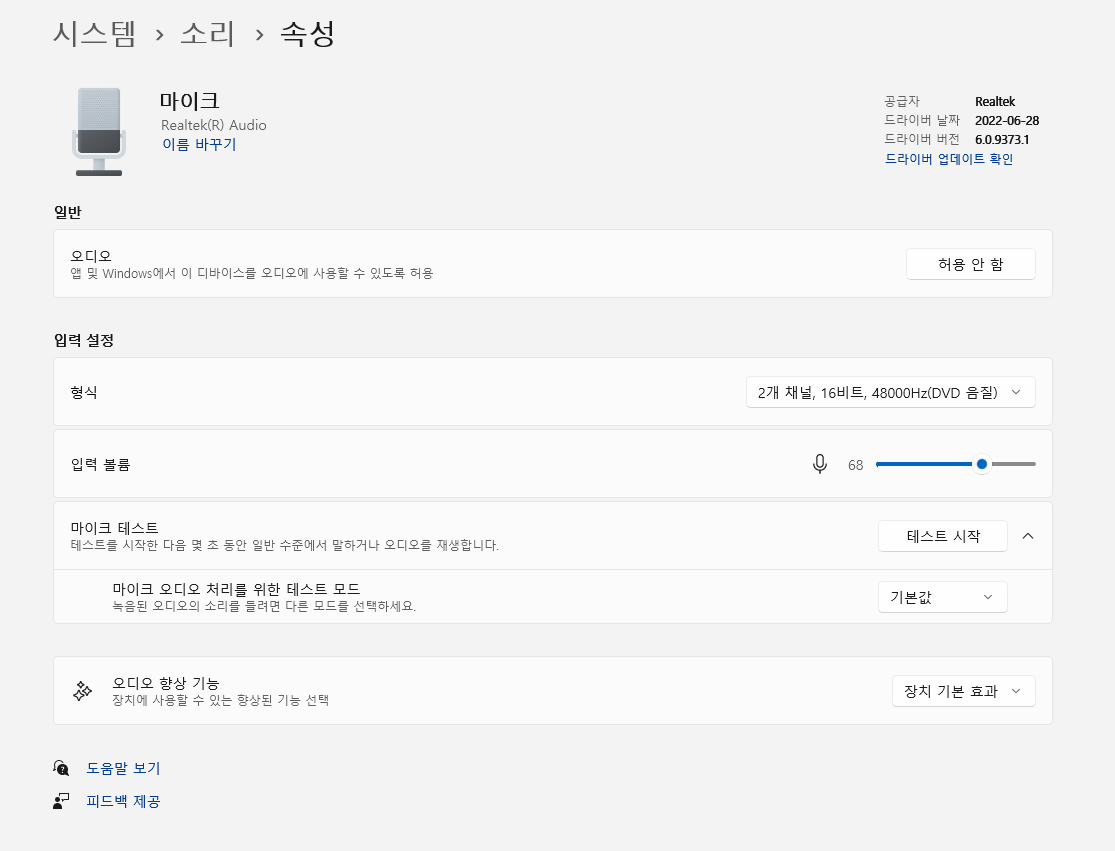Open the 형식 audio format dropdown
Image resolution: width=1115 pixels, height=851 pixels.
pyautogui.click(x=890, y=392)
